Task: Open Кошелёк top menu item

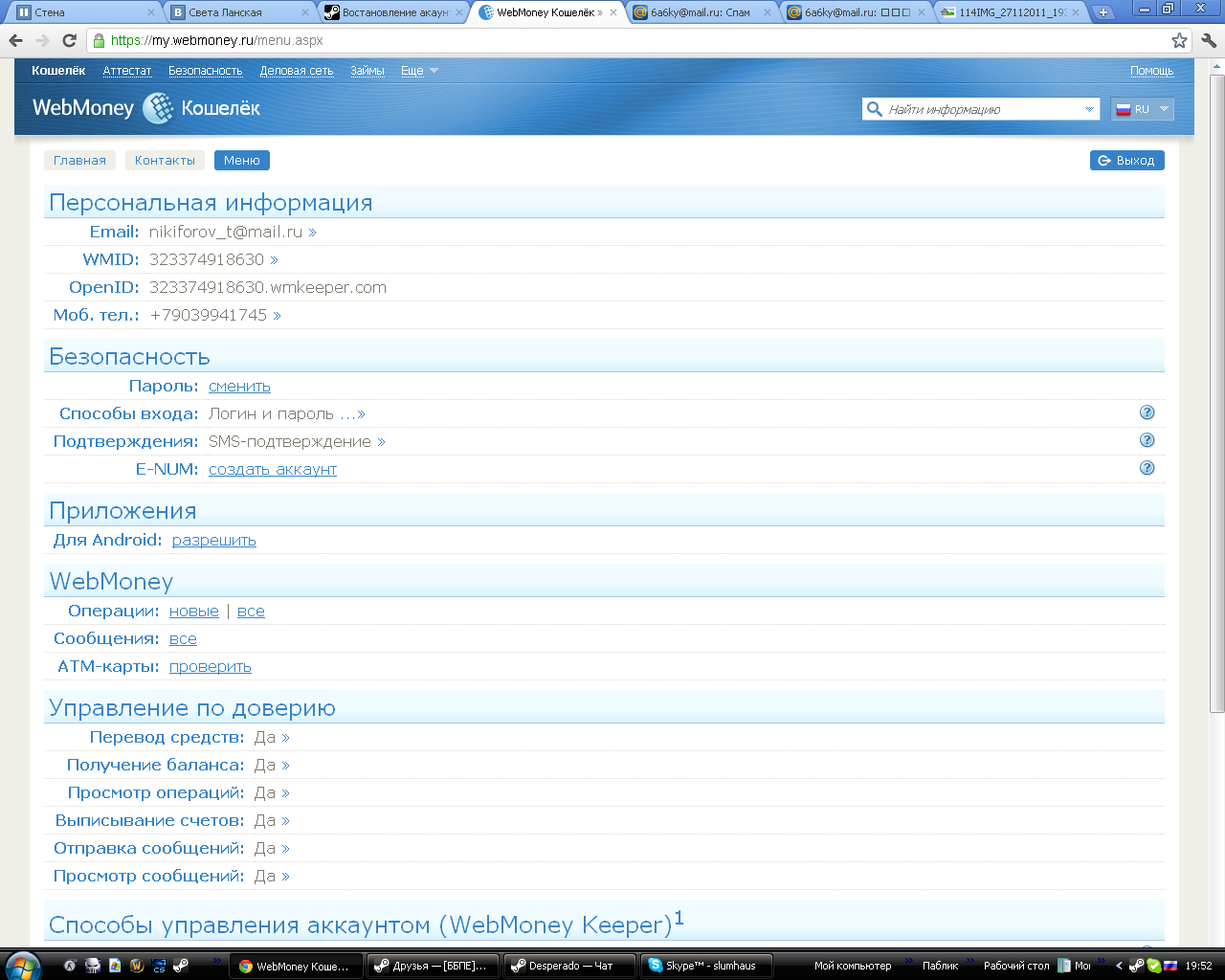Action: [x=58, y=71]
